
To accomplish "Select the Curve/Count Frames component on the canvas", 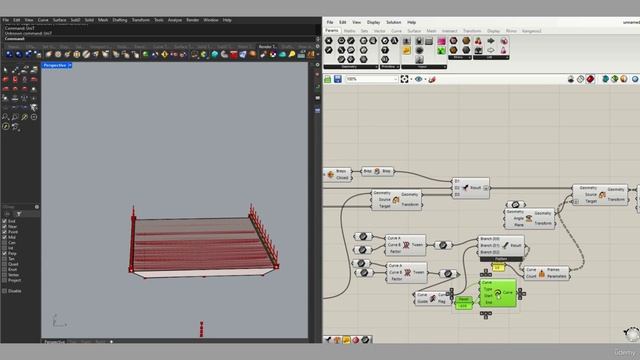I will [x=547, y=273].
